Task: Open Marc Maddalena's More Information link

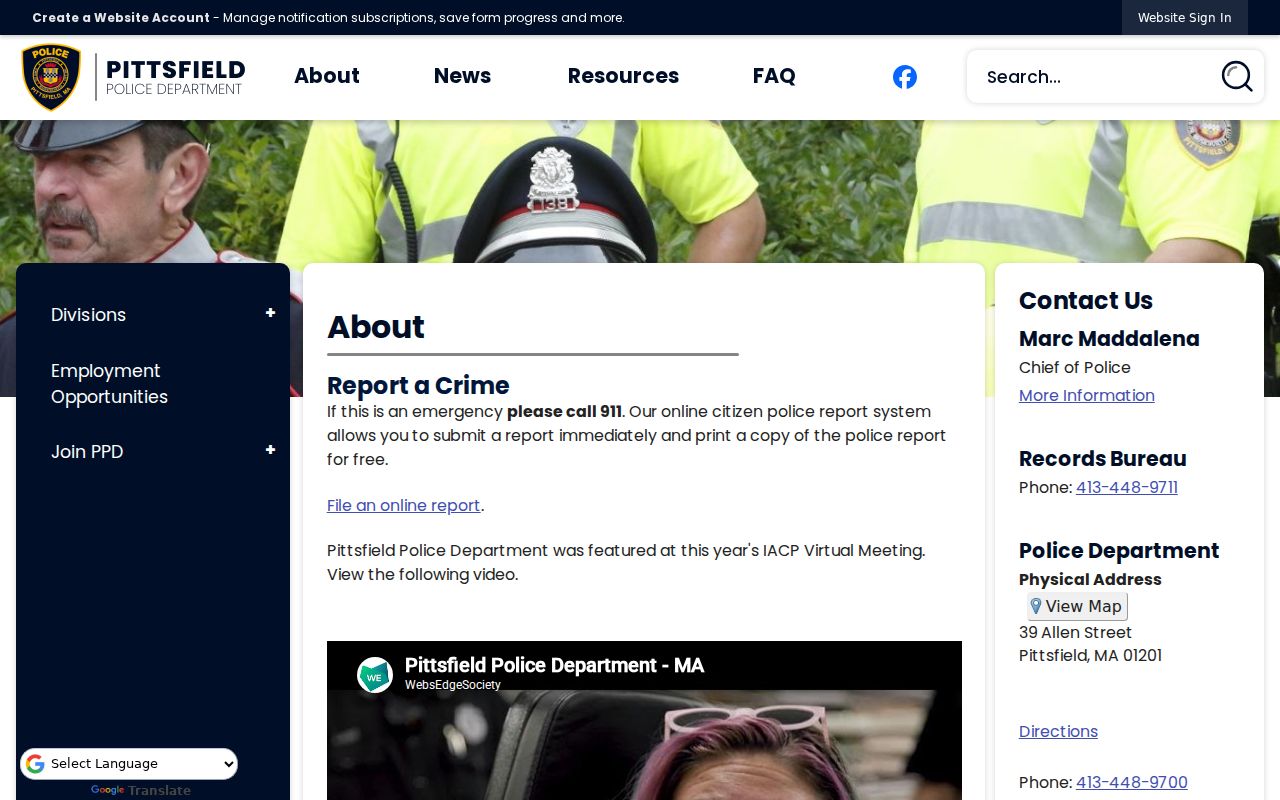Action: [x=1087, y=396]
